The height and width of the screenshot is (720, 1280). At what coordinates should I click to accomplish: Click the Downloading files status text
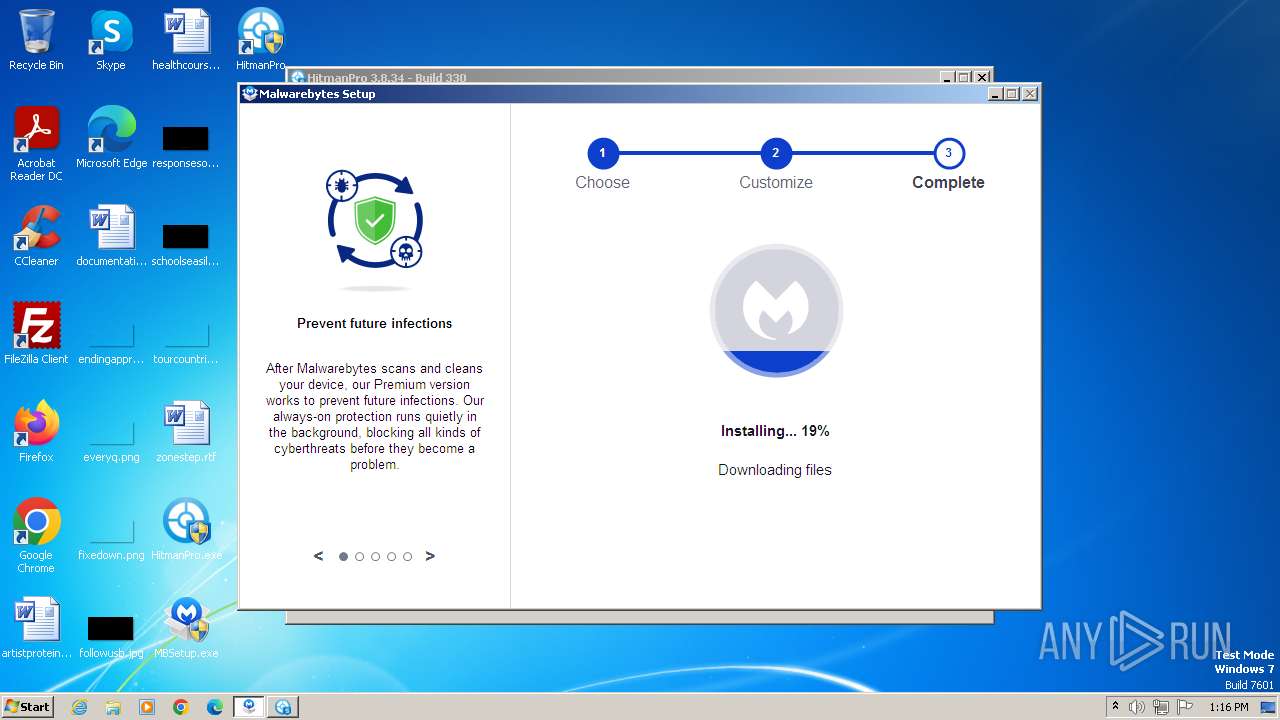(x=775, y=470)
